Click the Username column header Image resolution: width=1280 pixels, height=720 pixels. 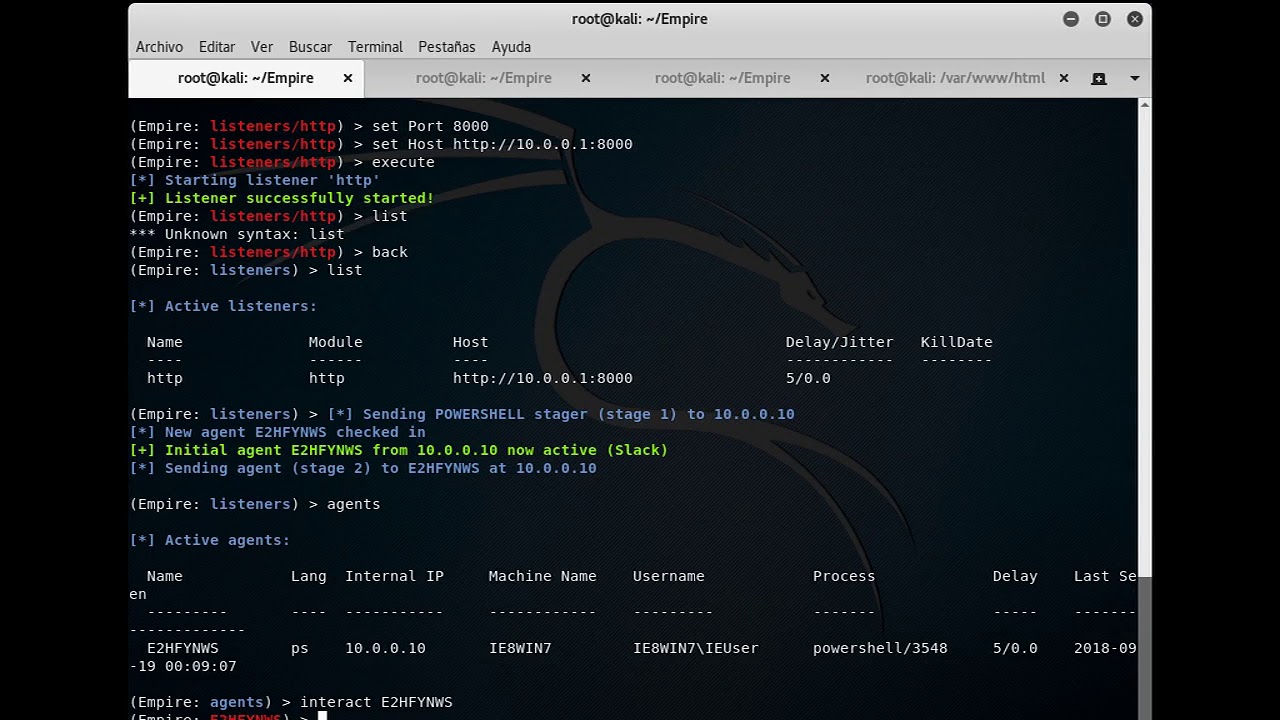pyautogui.click(x=669, y=576)
